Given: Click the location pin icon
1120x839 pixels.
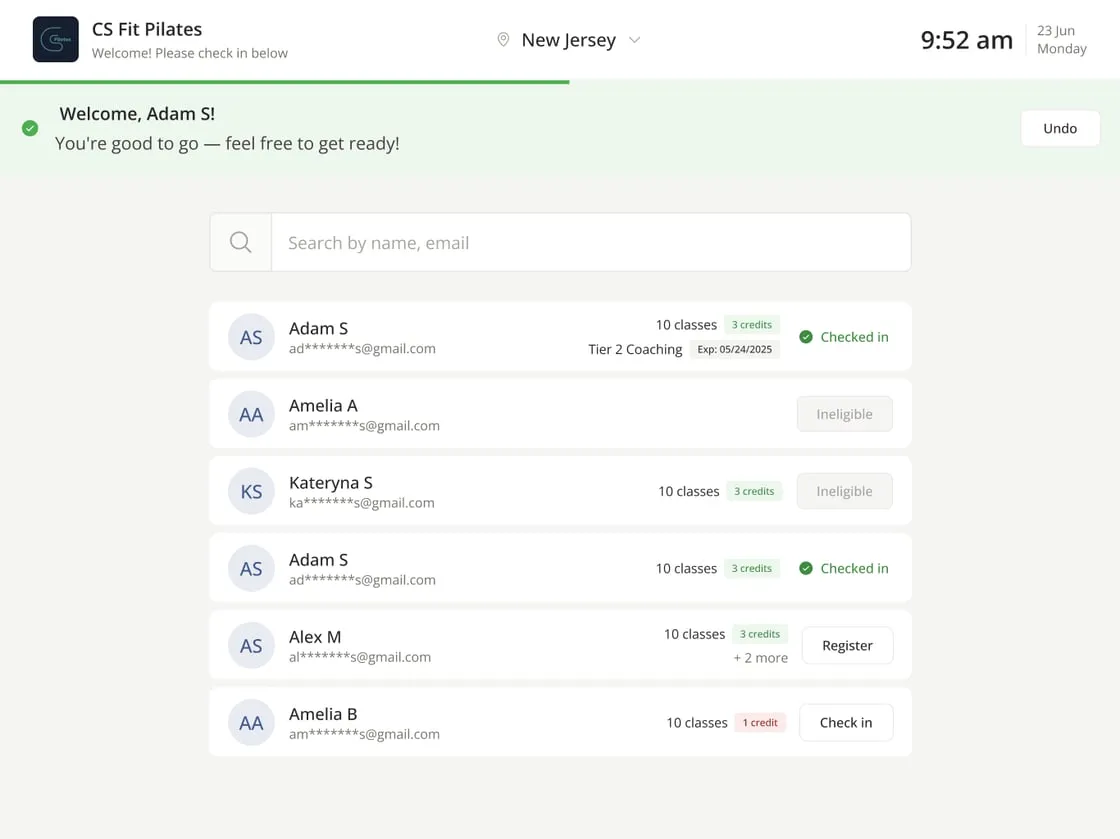Looking at the screenshot, I should click(x=503, y=40).
